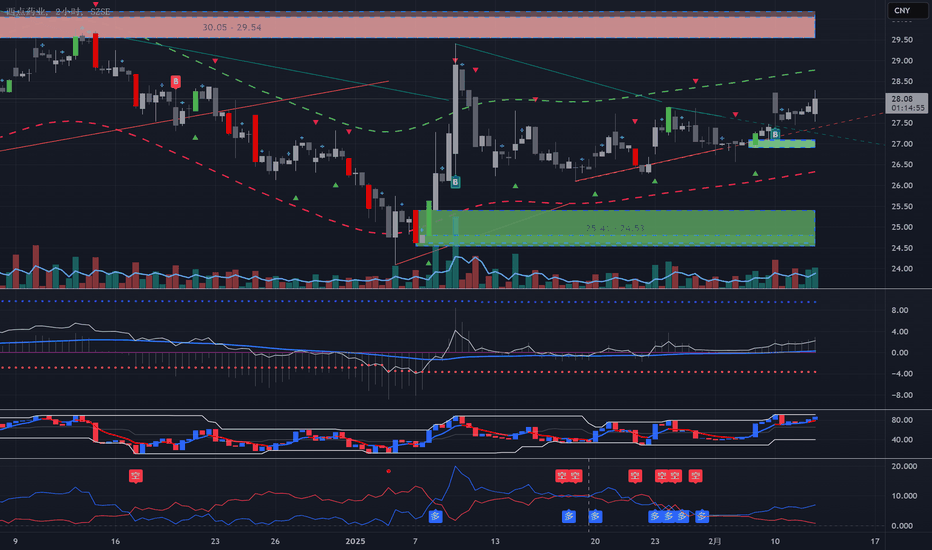This screenshot has height=550, width=932.
Task: Click the 25.00 price axis label
Action: 902,227
